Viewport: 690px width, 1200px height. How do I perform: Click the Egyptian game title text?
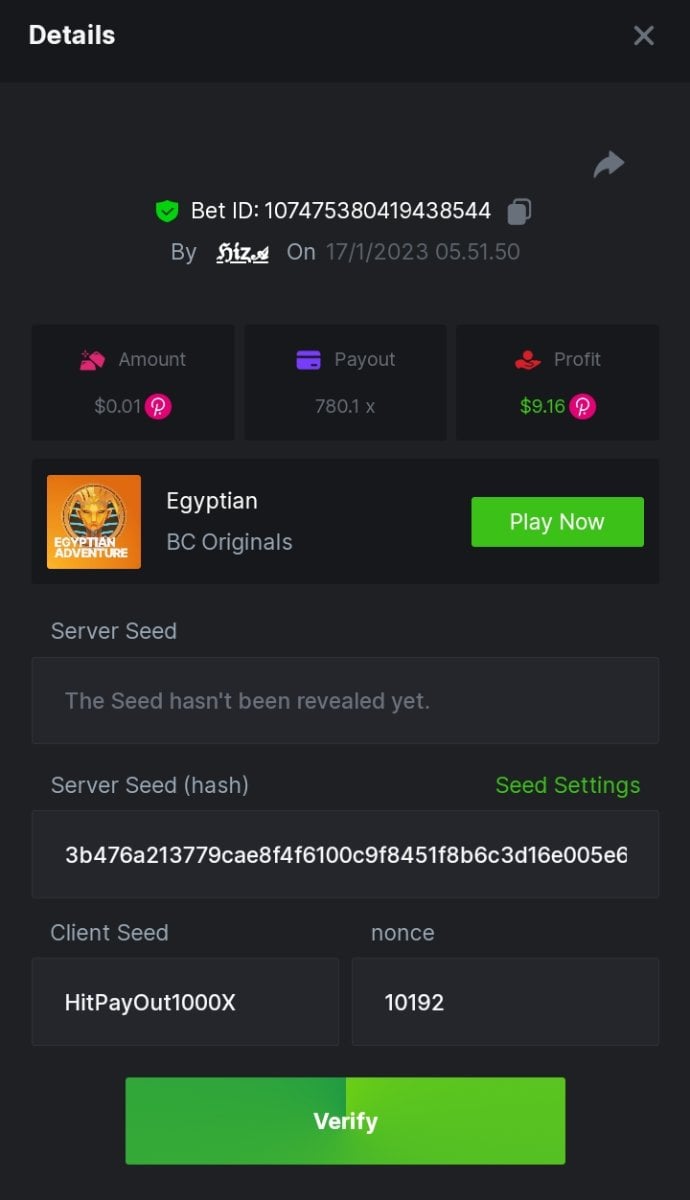coord(212,501)
